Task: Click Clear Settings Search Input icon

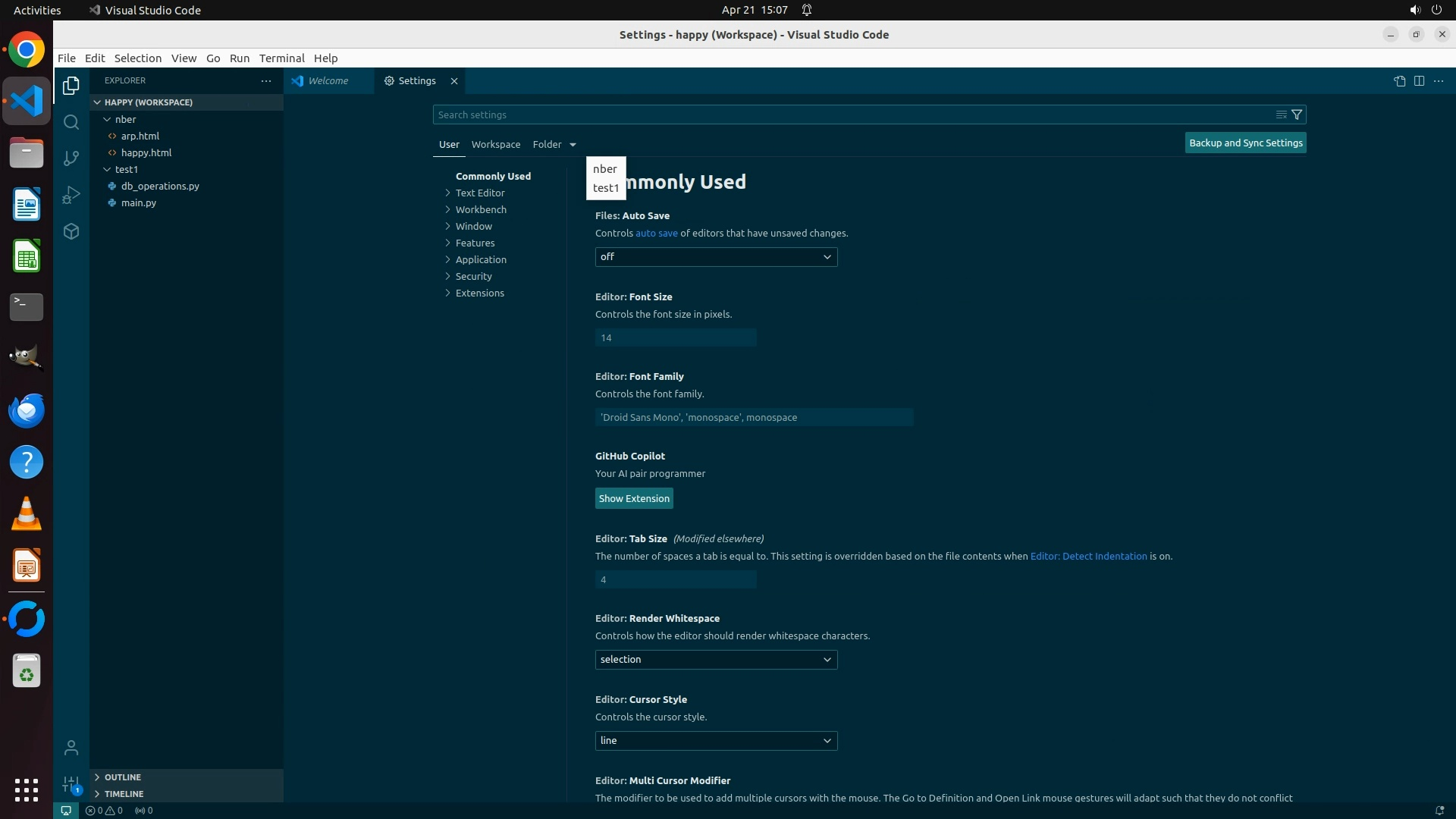Action: click(1281, 115)
